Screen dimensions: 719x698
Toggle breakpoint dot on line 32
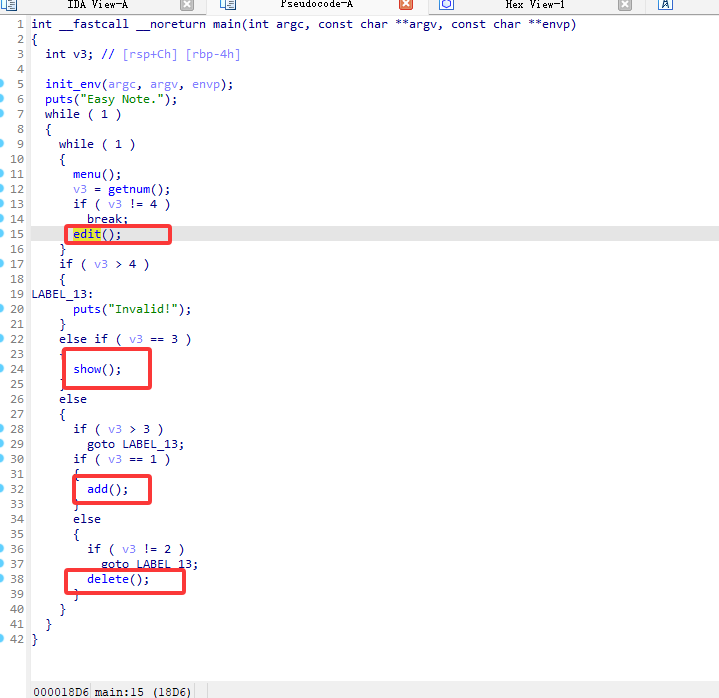2,488
